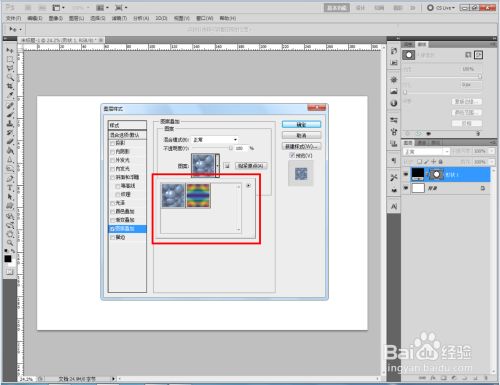This screenshot has width=500, height=385.
Task: Hide the background layer with eye icon
Action: (x=406, y=188)
